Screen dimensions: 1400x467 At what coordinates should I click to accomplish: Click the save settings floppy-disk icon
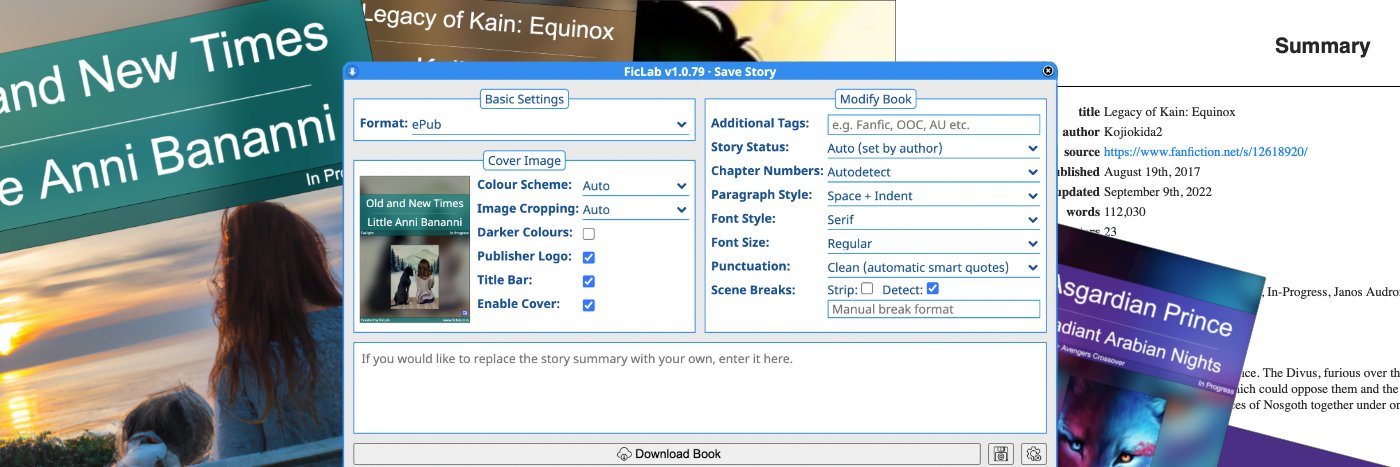(1001, 454)
